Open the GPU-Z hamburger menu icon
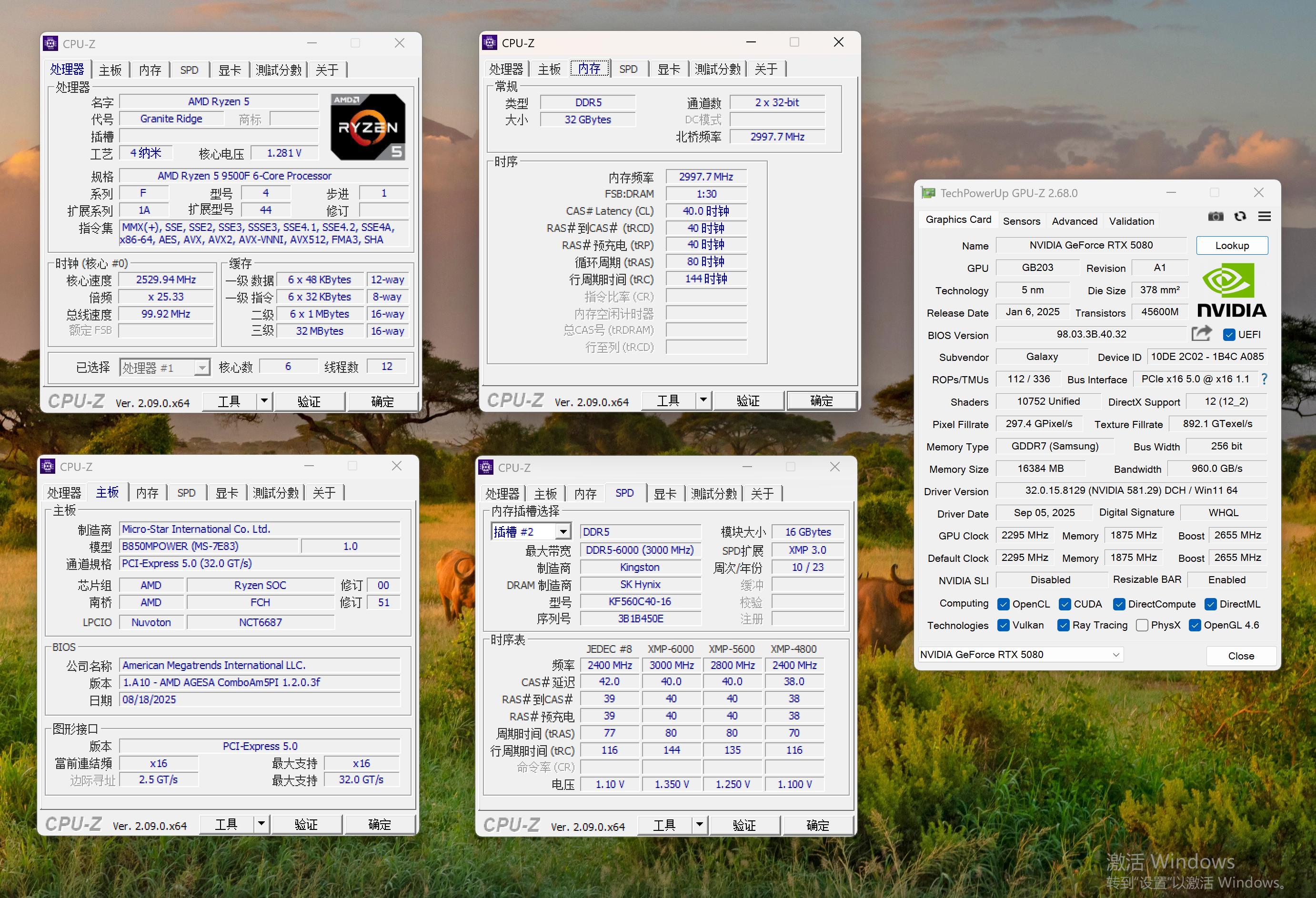This screenshot has width=1316, height=898. pyautogui.click(x=1264, y=216)
